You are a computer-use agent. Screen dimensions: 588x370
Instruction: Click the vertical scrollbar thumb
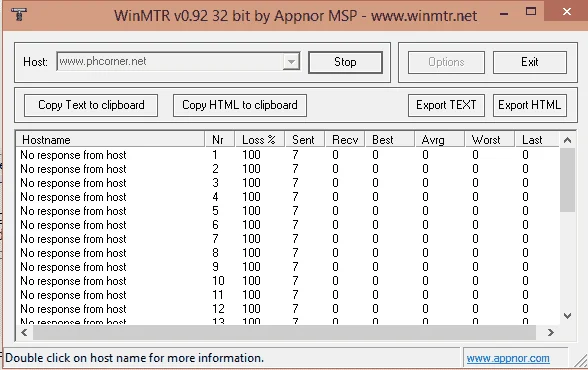pos(567,180)
